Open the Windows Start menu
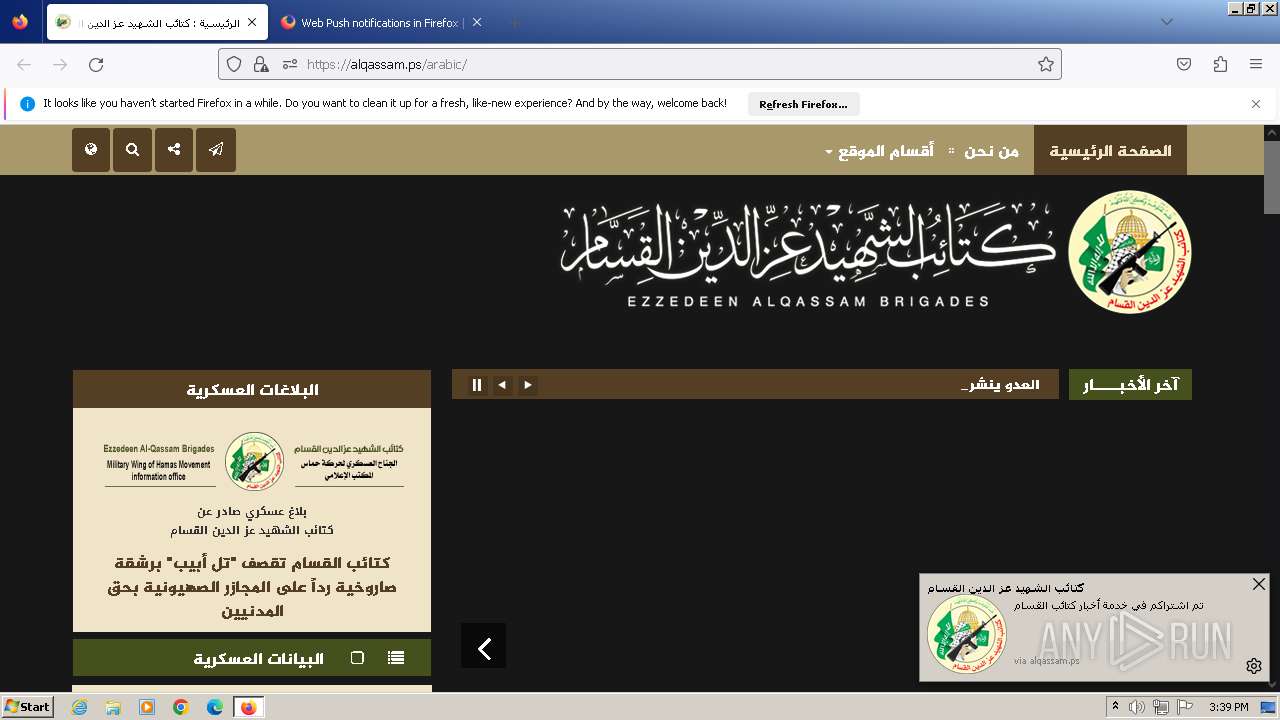This screenshot has width=1280, height=720. (x=28, y=707)
